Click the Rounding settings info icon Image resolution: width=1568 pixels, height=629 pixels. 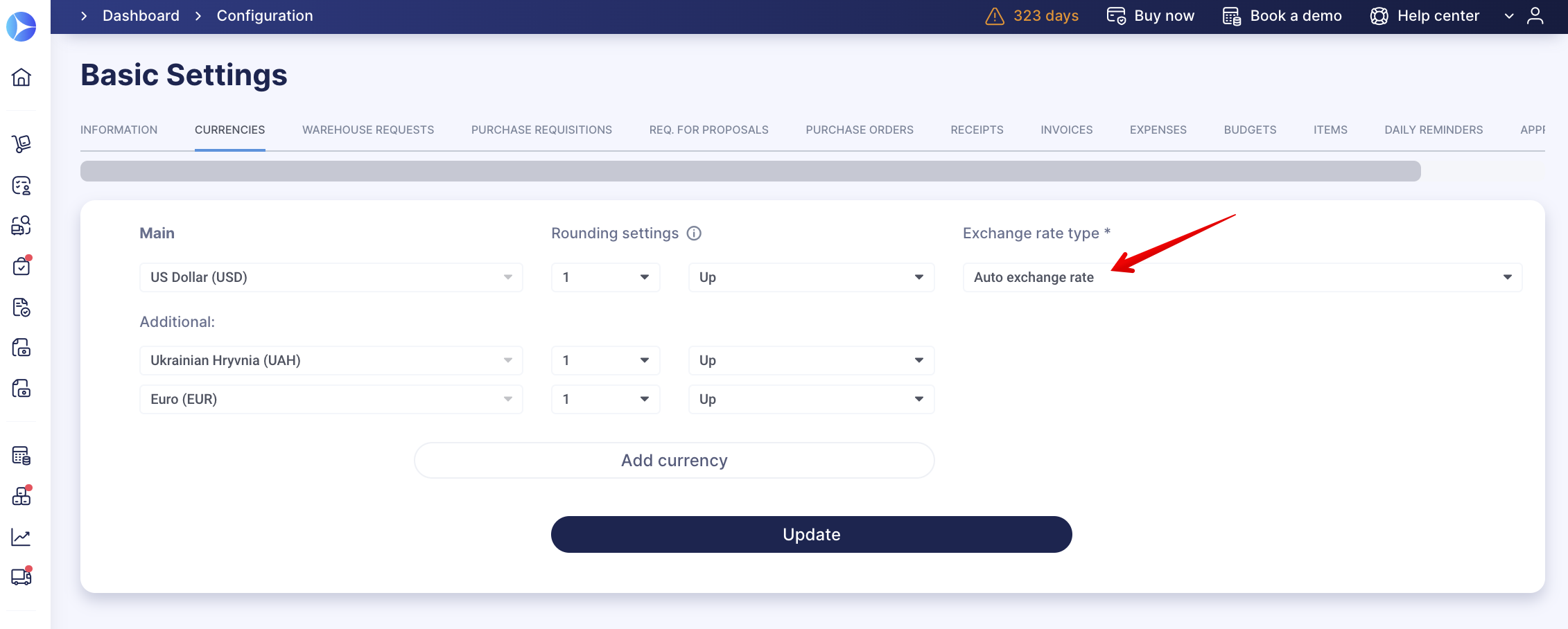(x=694, y=233)
